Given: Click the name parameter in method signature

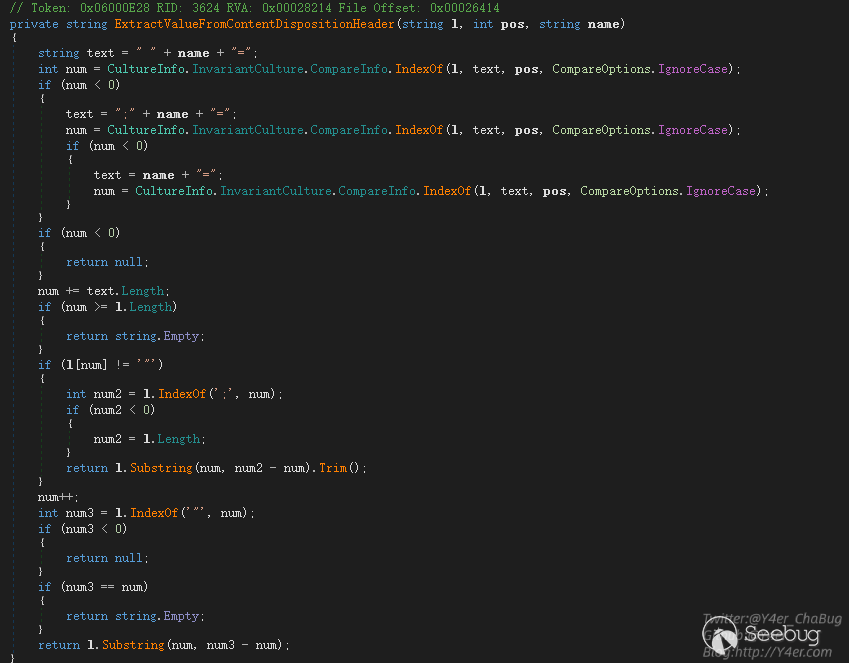Looking at the screenshot, I should coord(603,23).
